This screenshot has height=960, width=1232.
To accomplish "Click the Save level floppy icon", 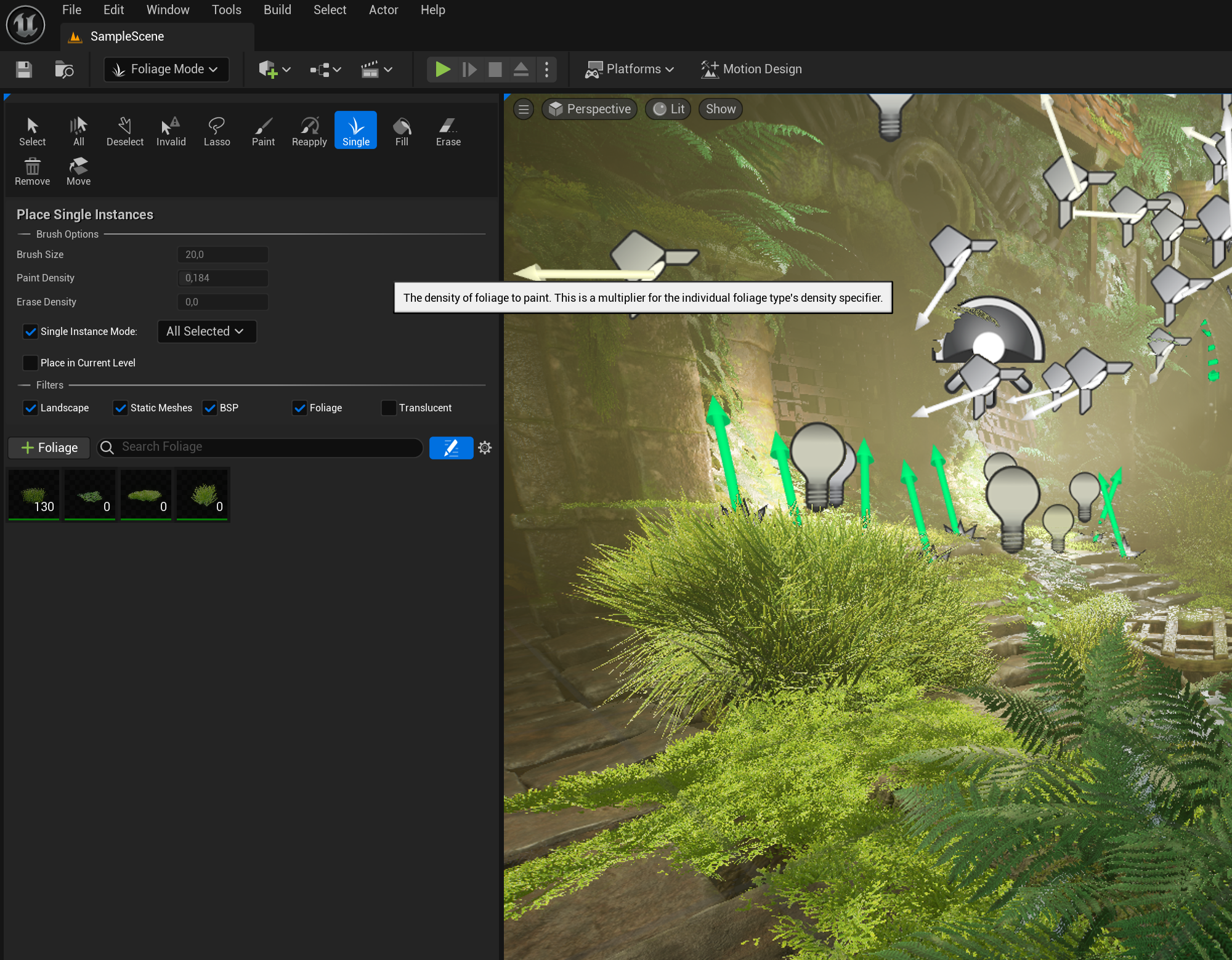I will [24, 70].
